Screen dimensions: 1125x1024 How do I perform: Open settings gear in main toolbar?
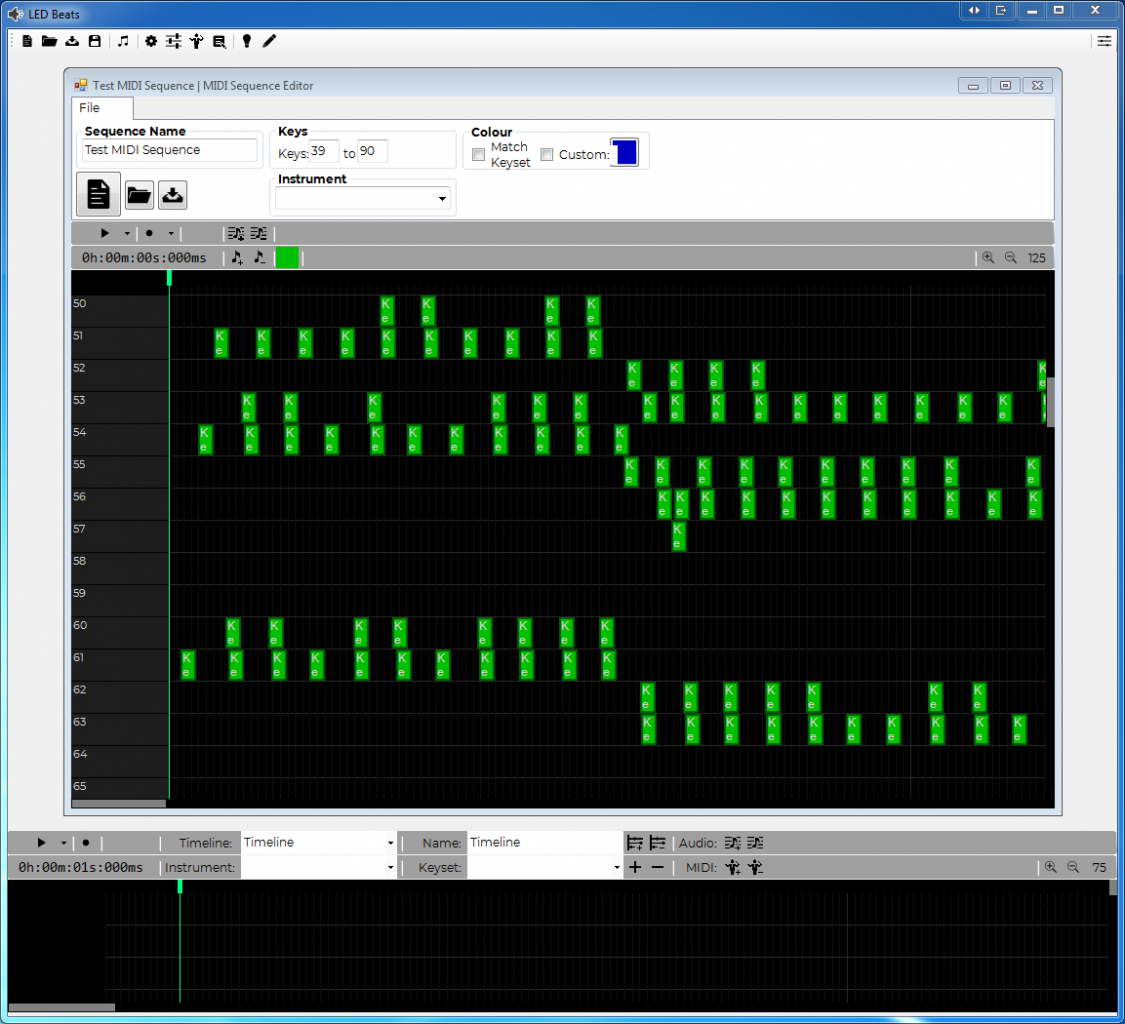pos(151,41)
